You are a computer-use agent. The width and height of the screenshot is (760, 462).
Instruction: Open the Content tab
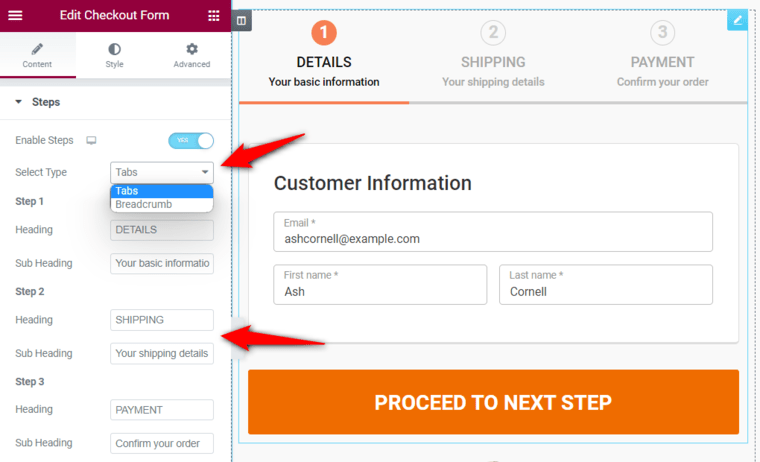[x=37, y=55]
